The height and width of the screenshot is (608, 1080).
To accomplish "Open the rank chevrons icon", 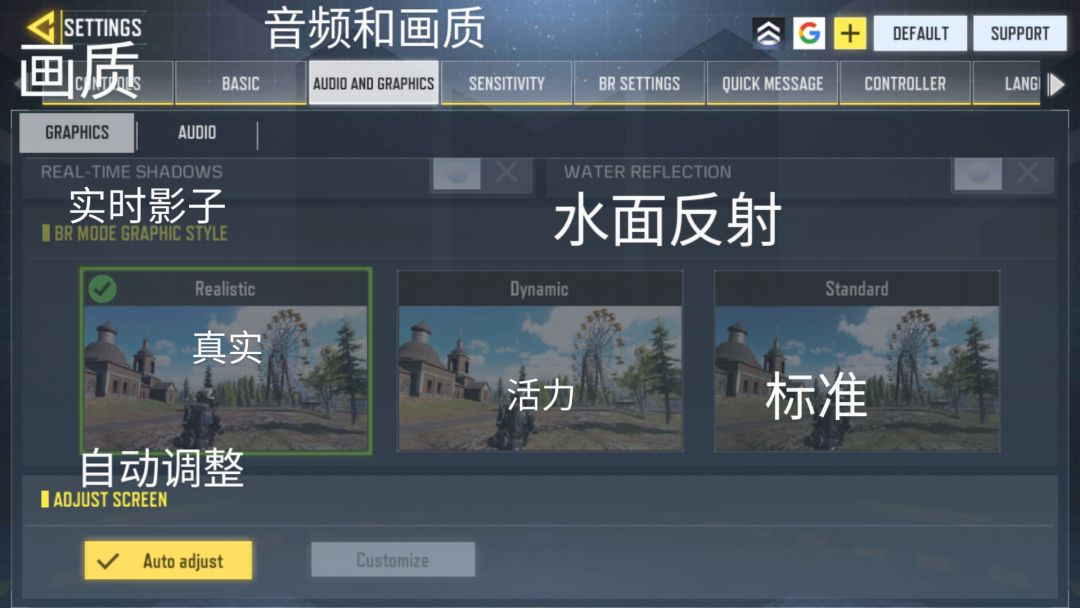I will [769, 33].
